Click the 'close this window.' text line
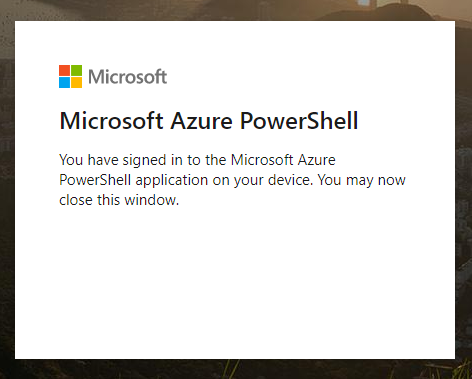Screen dimensions: 472x379 click(119, 200)
